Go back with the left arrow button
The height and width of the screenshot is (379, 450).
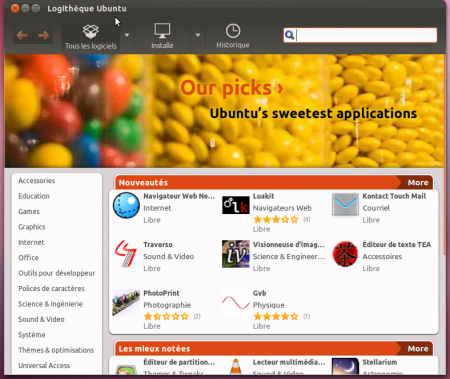pos(22,35)
